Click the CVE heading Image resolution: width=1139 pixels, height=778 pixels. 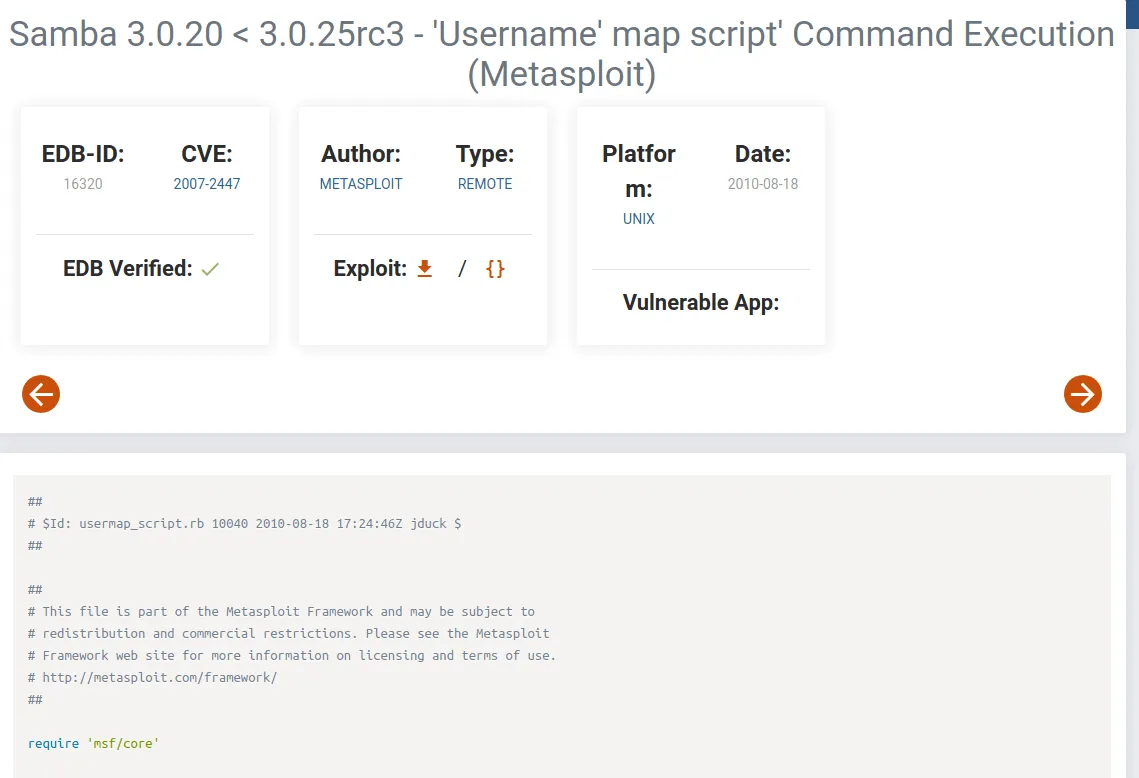[x=207, y=154]
